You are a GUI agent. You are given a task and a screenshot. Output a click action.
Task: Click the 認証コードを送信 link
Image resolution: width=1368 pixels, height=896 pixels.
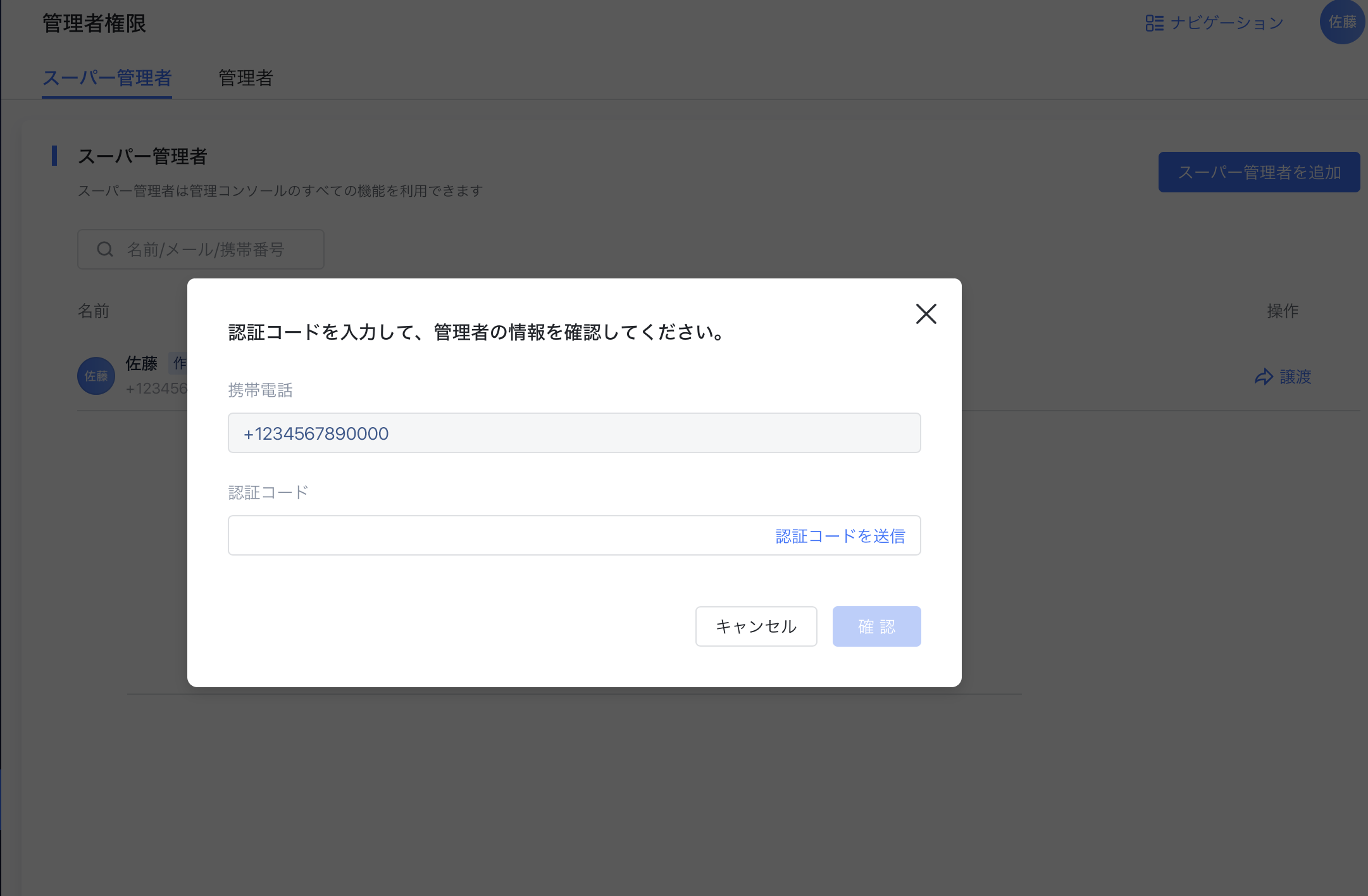[x=840, y=536]
